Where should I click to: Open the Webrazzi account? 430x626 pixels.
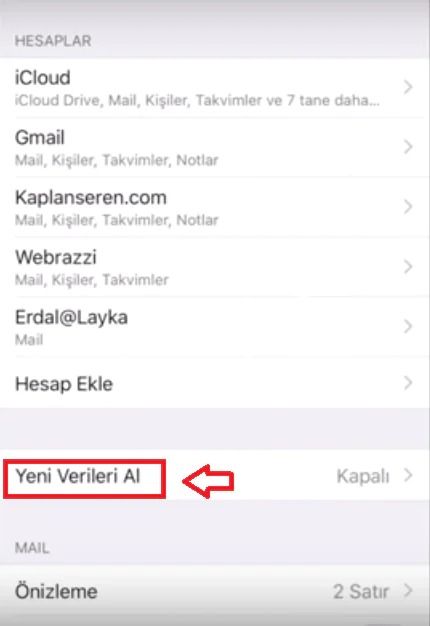(215, 267)
